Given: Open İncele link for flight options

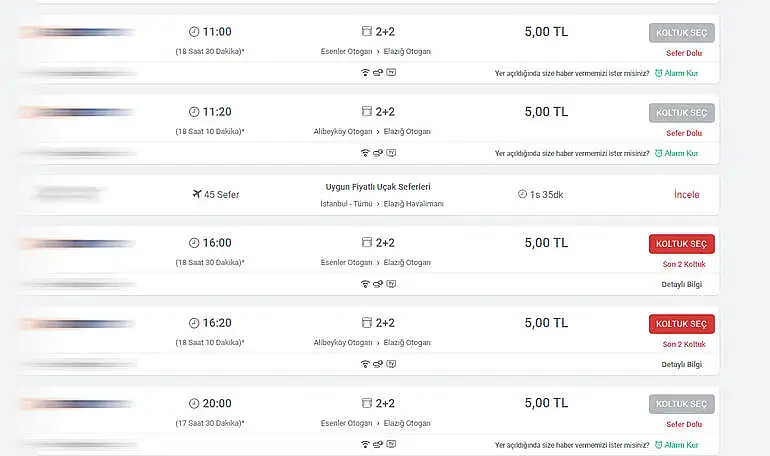Looking at the screenshot, I should [x=686, y=194].
